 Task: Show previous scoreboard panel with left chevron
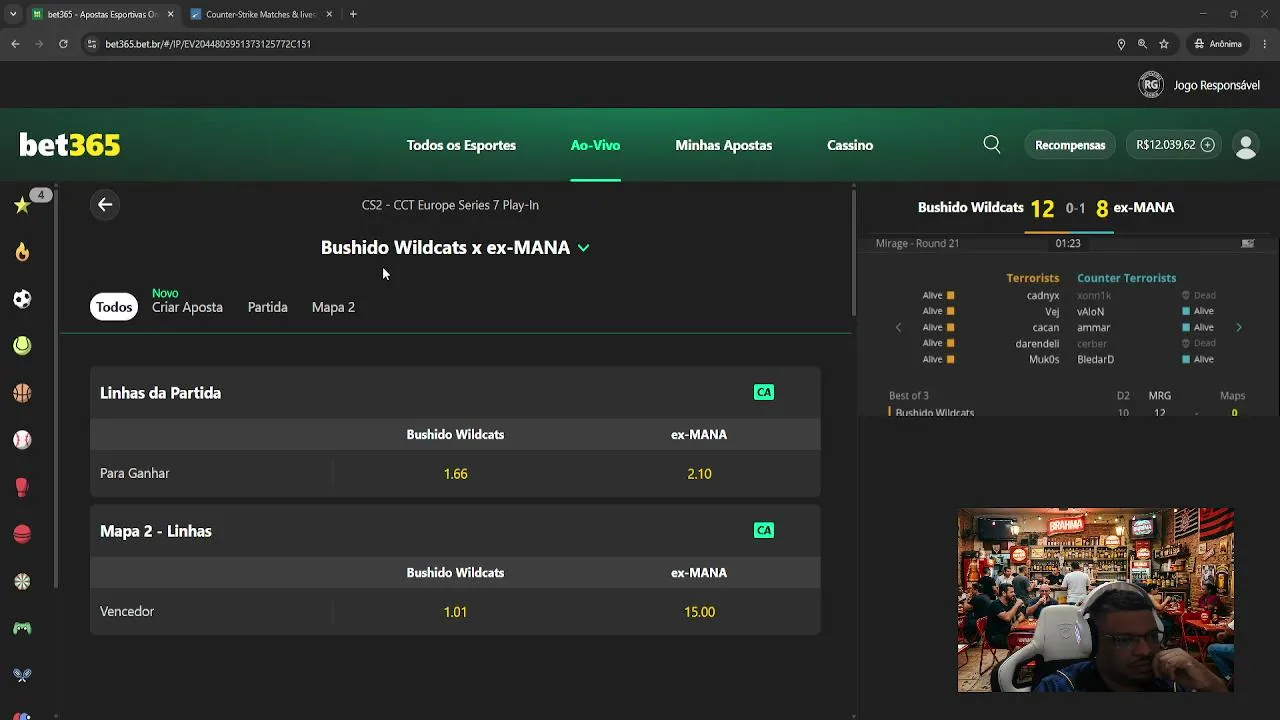pyautogui.click(x=898, y=327)
